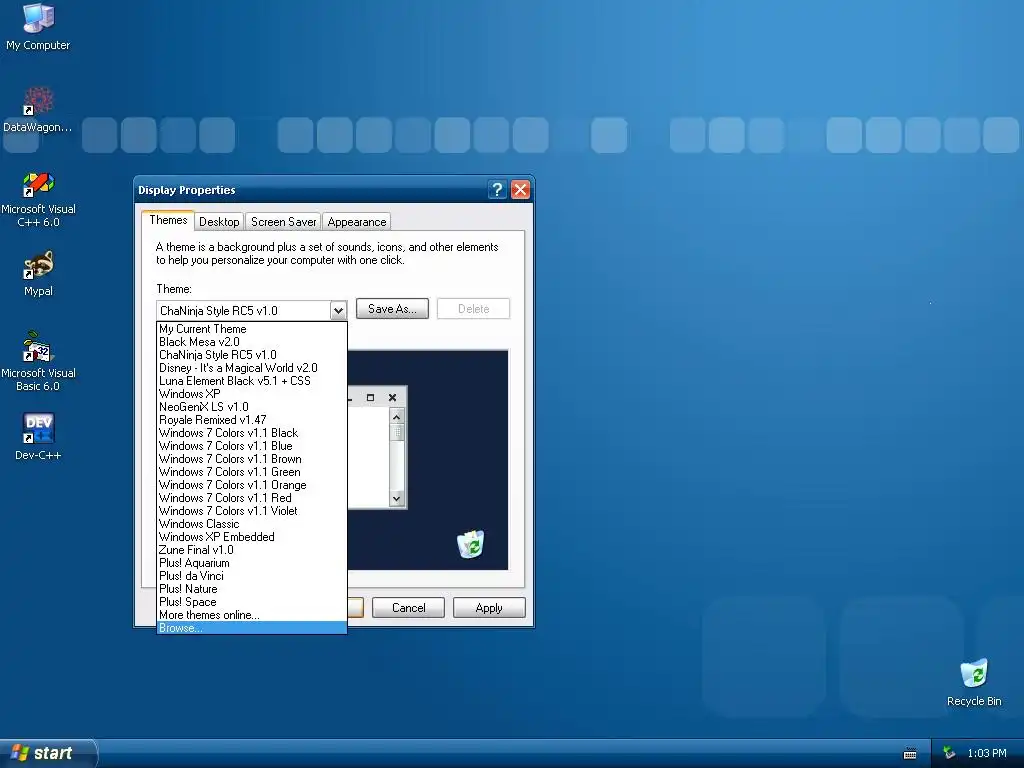Switch to the Desktop tab
The width and height of the screenshot is (1024, 768).
tap(219, 222)
